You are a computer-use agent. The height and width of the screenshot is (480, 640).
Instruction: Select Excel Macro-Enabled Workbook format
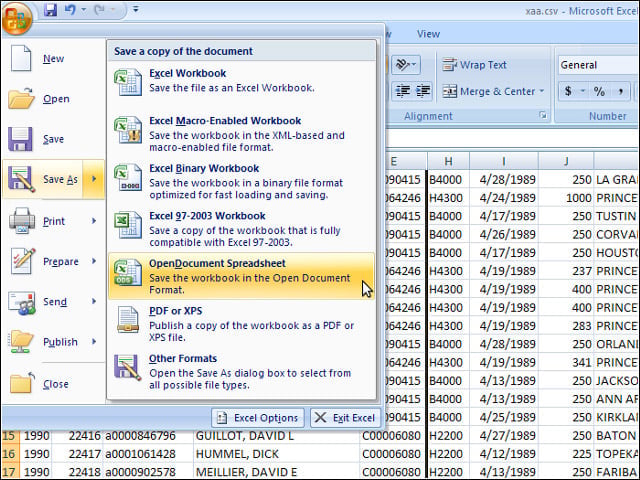(x=241, y=134)
